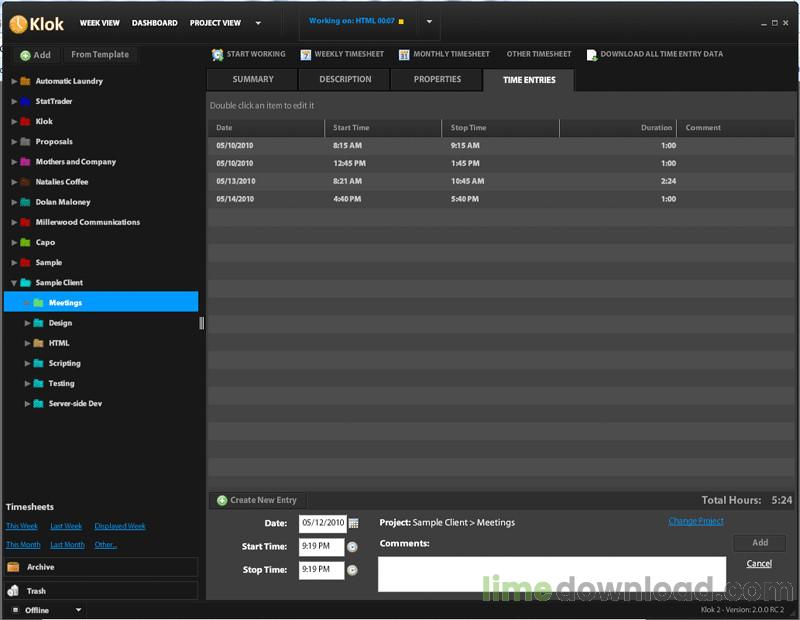Screen dimensions: 800x620
Task: Open the Dashboard view
Action: point(155,23)
